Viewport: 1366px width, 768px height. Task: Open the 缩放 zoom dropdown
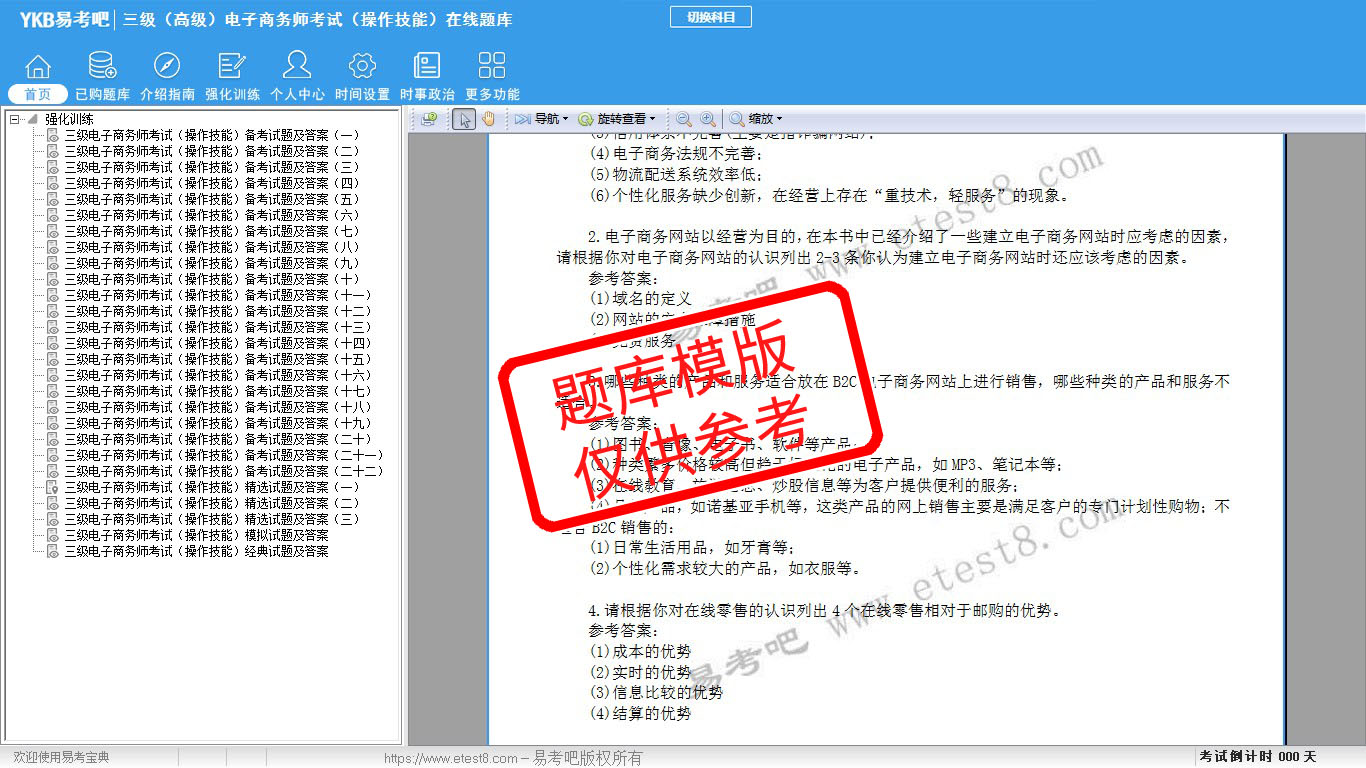[757, 119]
